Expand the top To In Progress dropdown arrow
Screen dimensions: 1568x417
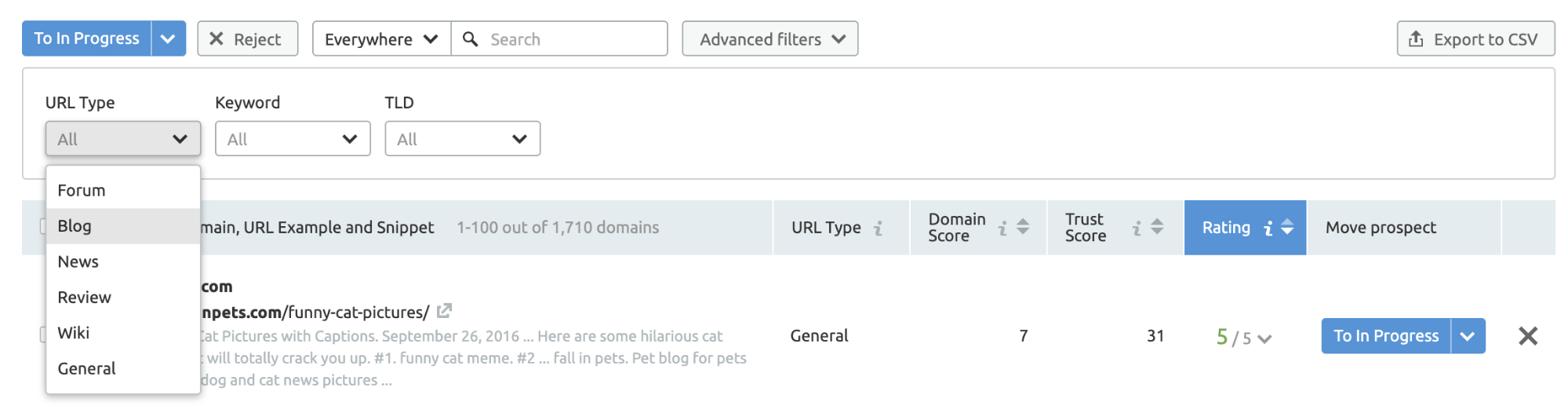pyautogui.click(x=168, y=38)
